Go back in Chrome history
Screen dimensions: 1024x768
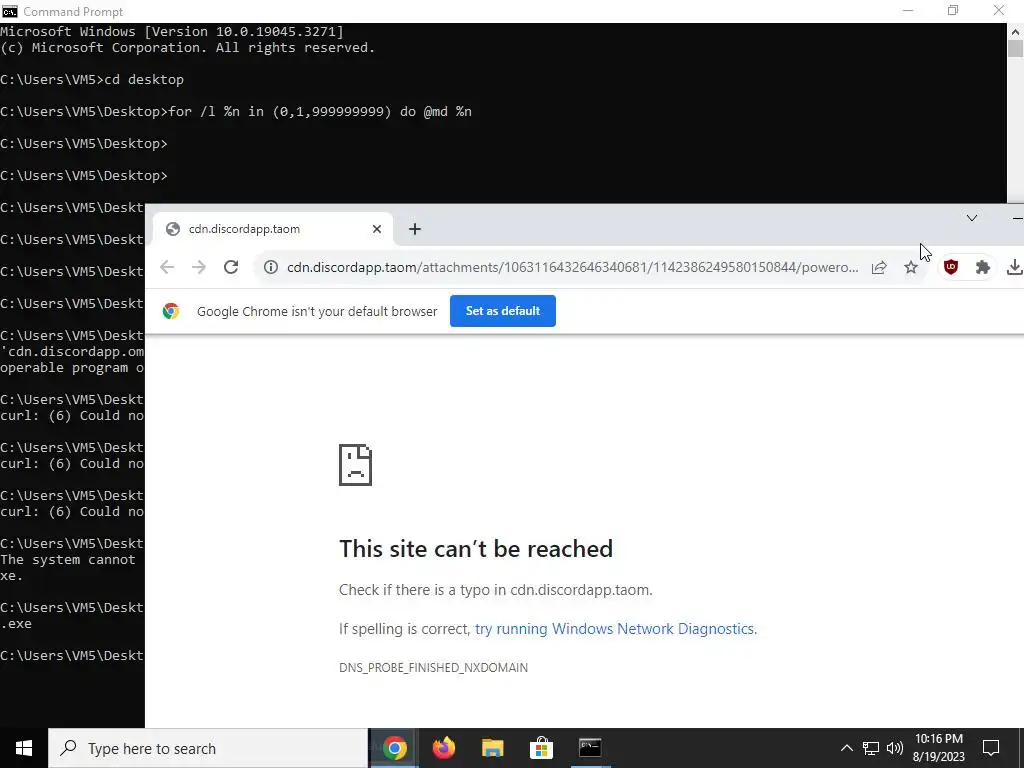point(167,267)
